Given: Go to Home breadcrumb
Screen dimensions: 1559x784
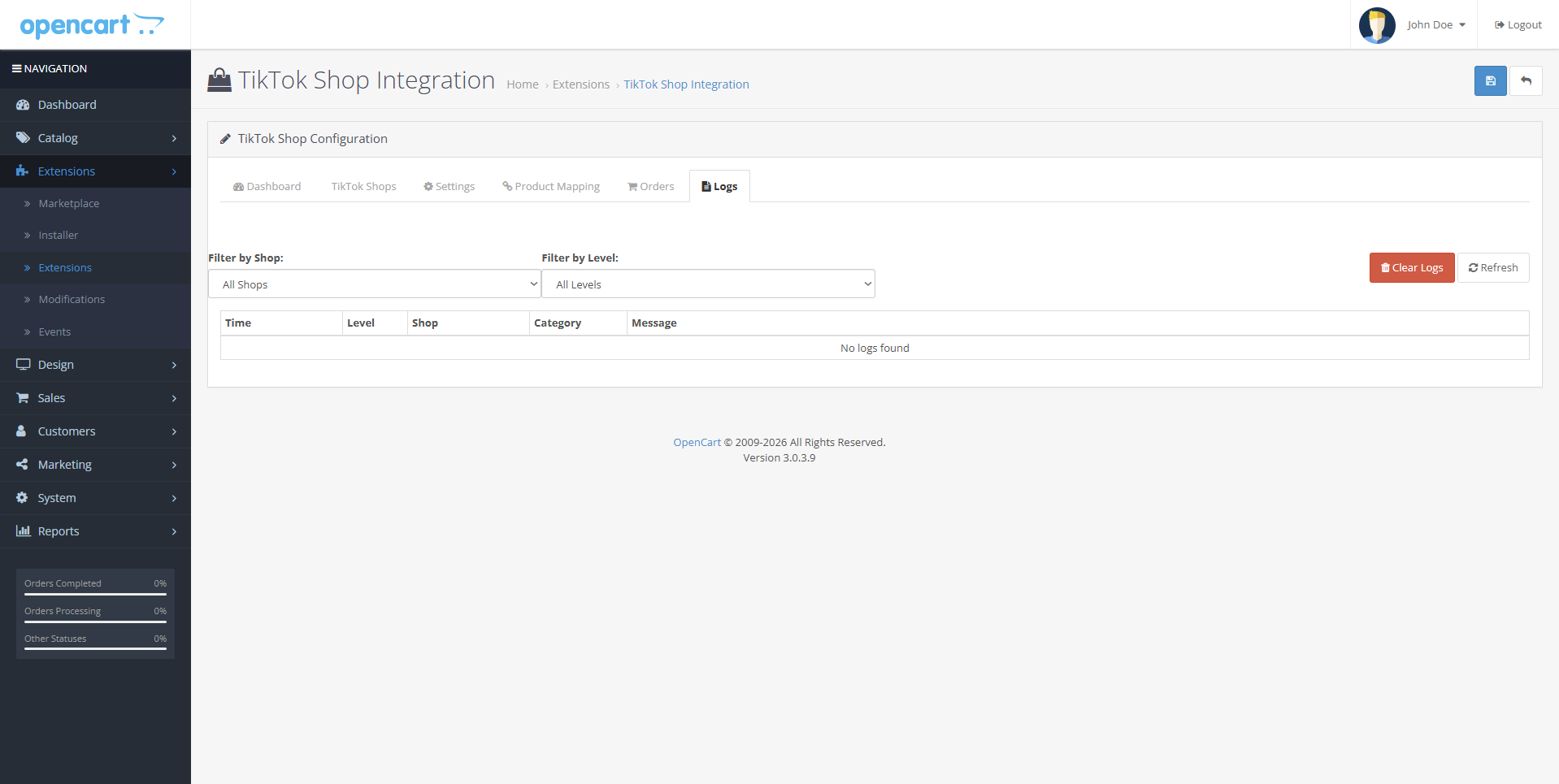Looking at the screenshot, I should 523,84.
